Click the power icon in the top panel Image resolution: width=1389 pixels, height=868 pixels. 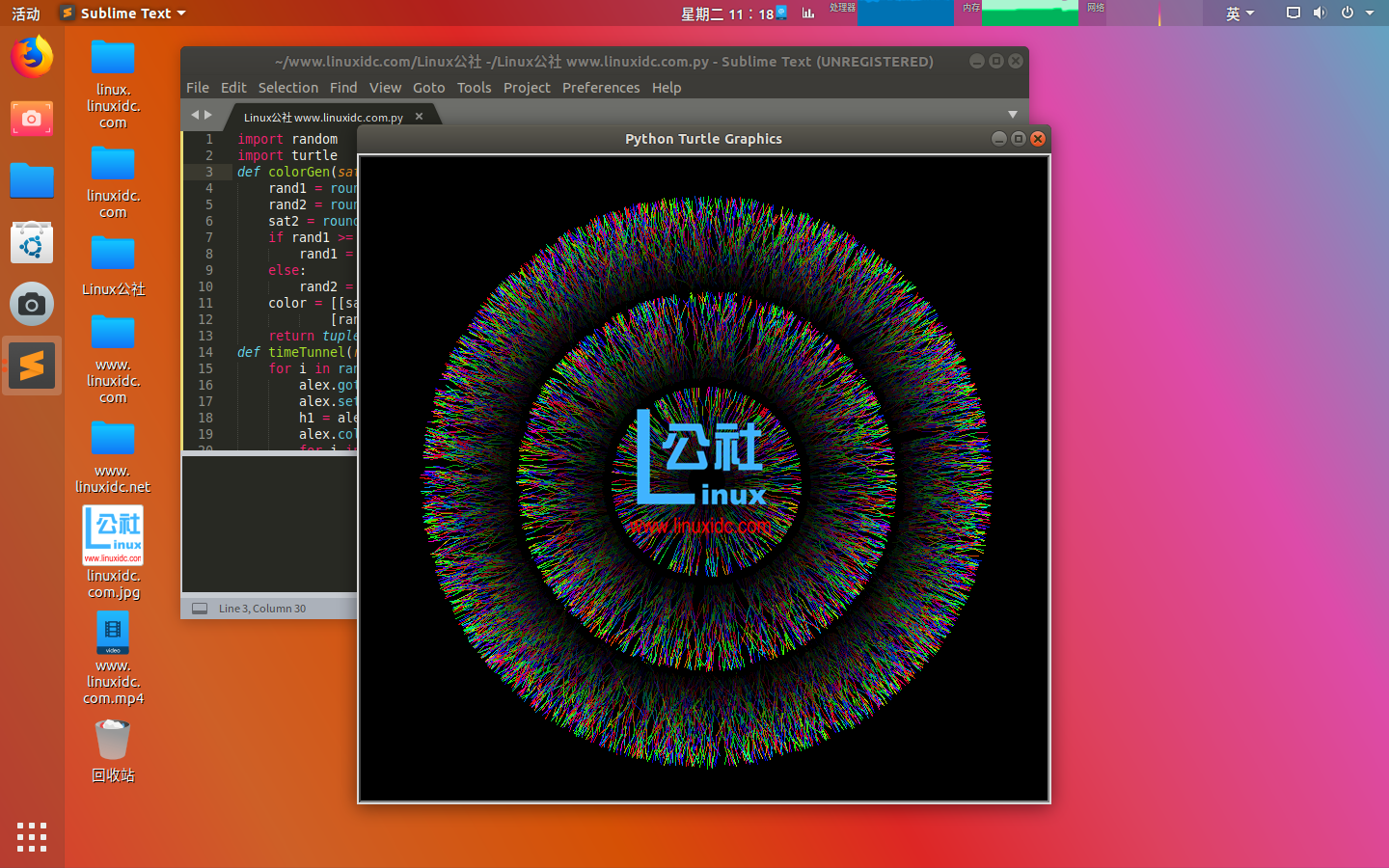click(1347, 13)
